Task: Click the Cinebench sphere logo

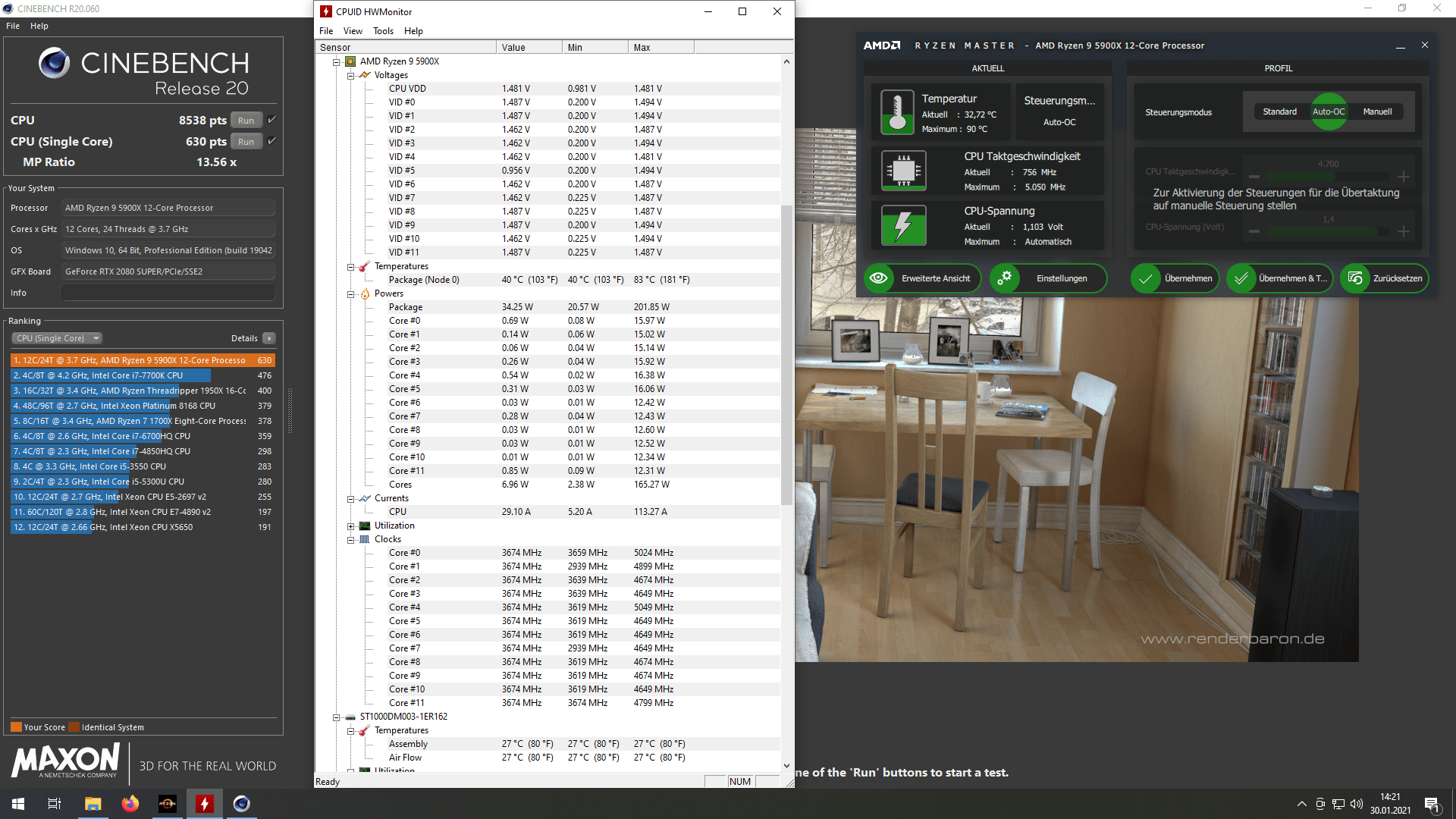Action: click(55, 63)
